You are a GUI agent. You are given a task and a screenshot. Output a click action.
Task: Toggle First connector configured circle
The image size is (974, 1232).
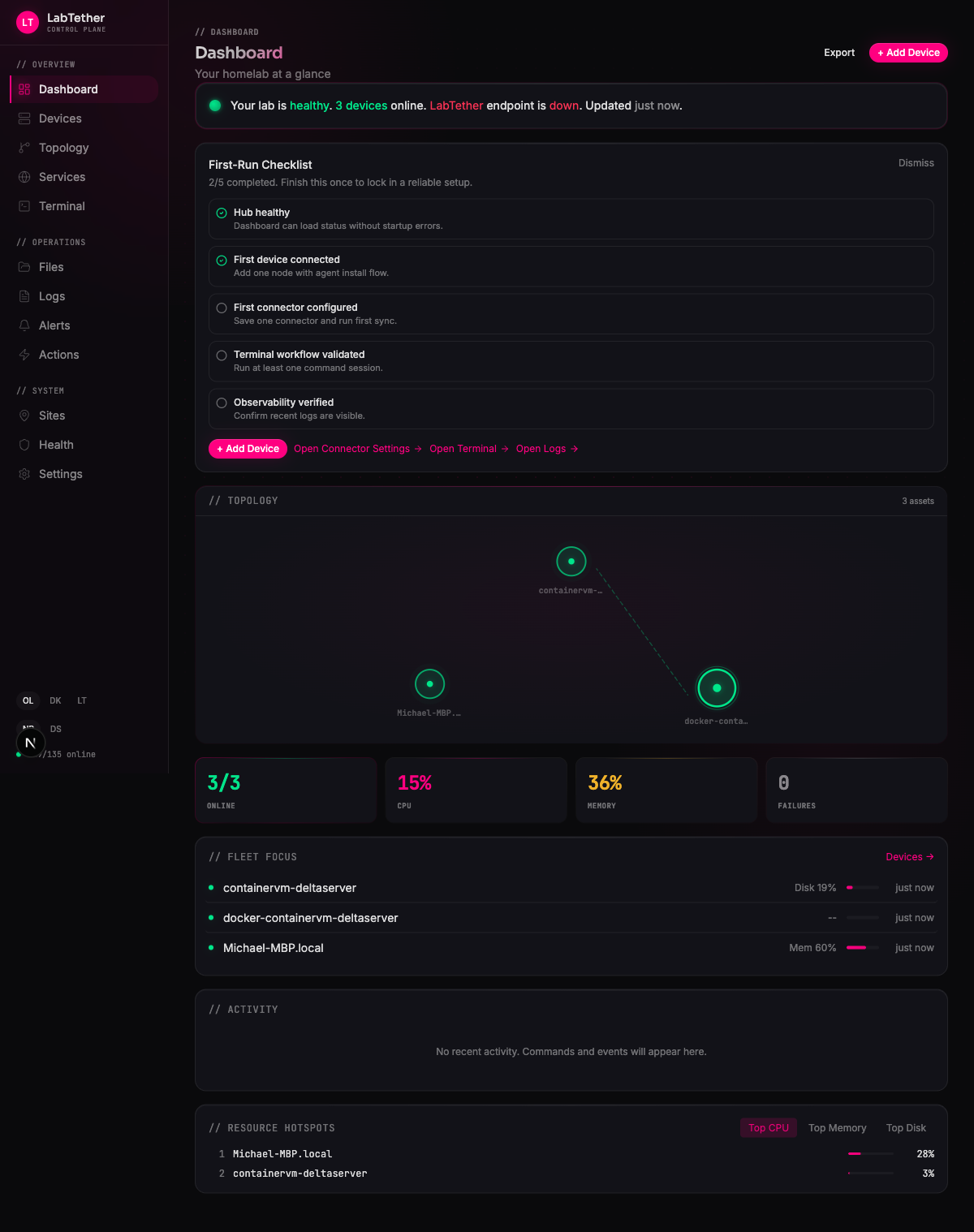click(222, 308)
